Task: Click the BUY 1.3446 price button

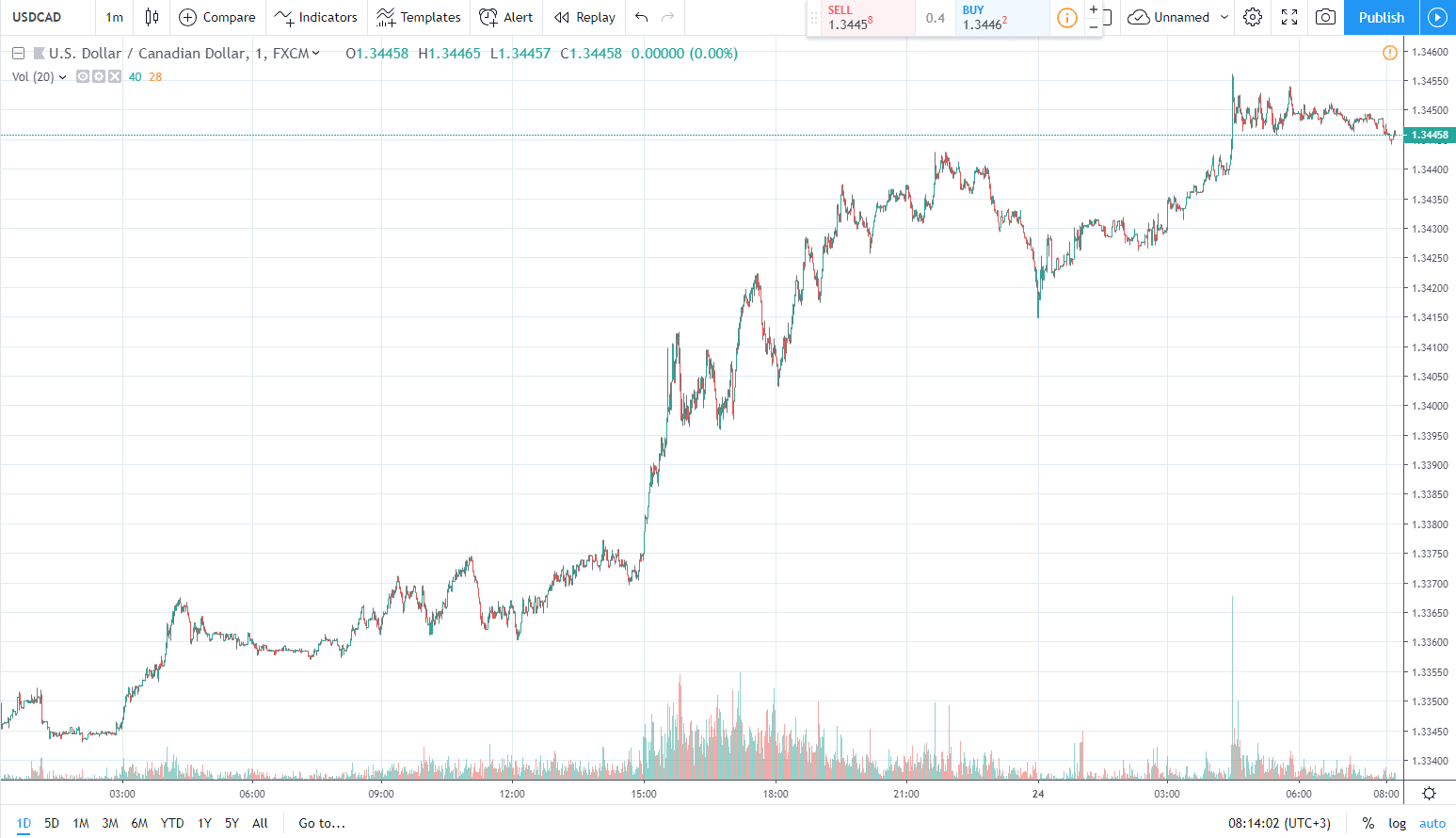Action: tap(1001, 18)
